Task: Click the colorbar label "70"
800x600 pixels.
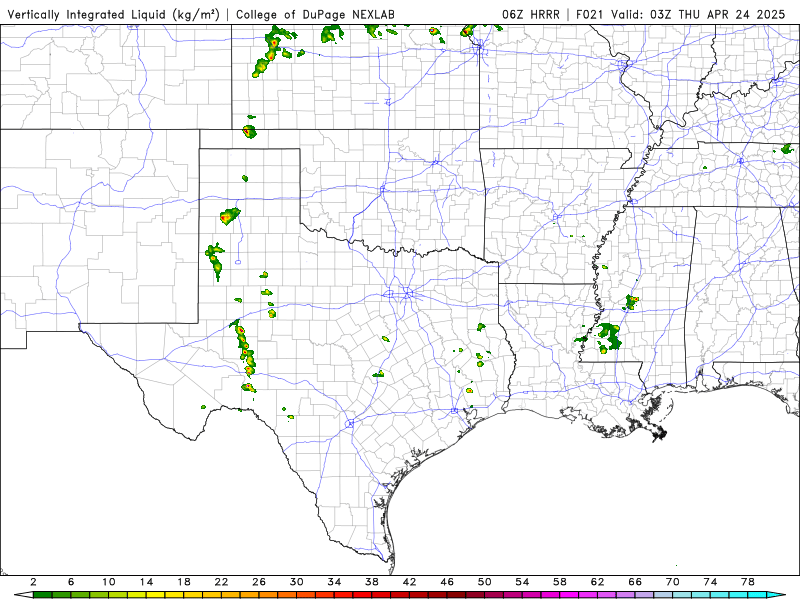Action: click(673, 582)
